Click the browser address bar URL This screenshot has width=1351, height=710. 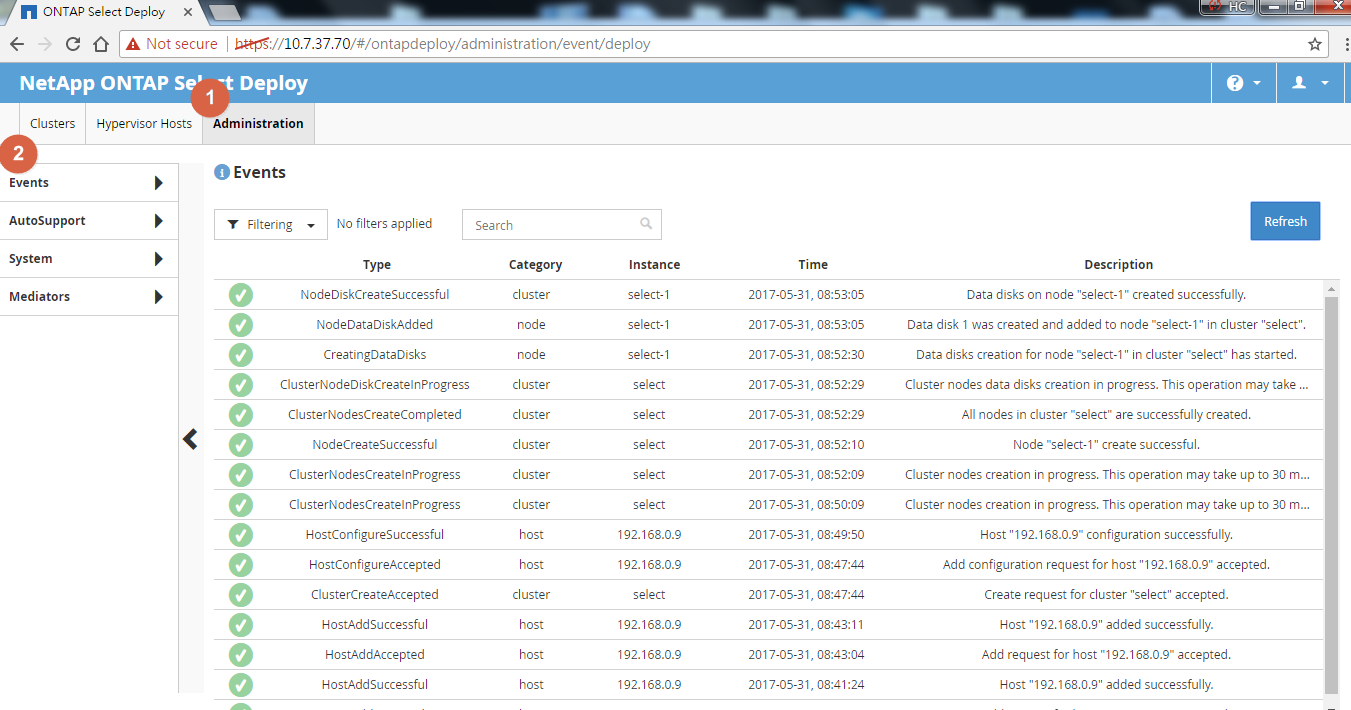coord(442,44)
